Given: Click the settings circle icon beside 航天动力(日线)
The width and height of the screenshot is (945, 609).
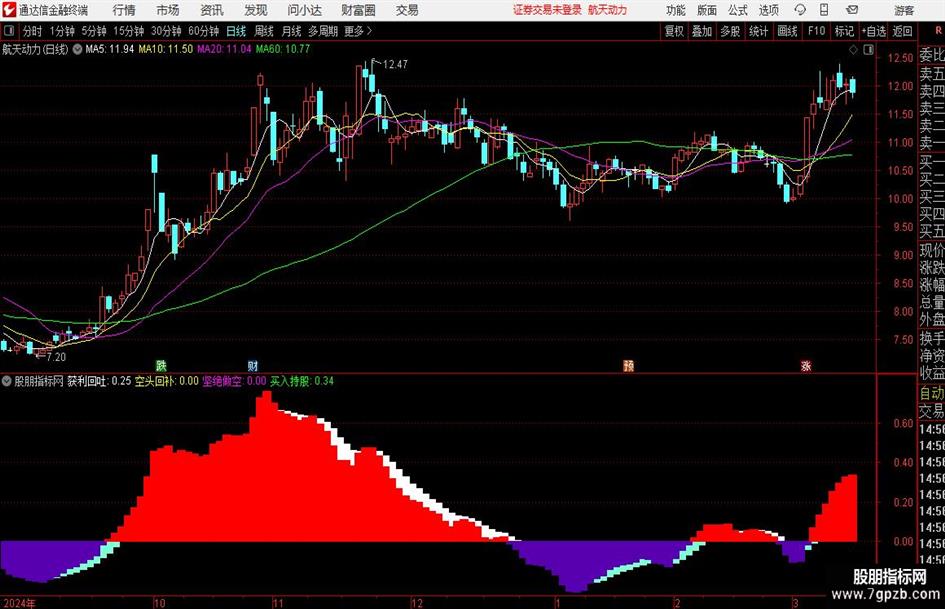Looking at the screenshot, I should (77, 49).
